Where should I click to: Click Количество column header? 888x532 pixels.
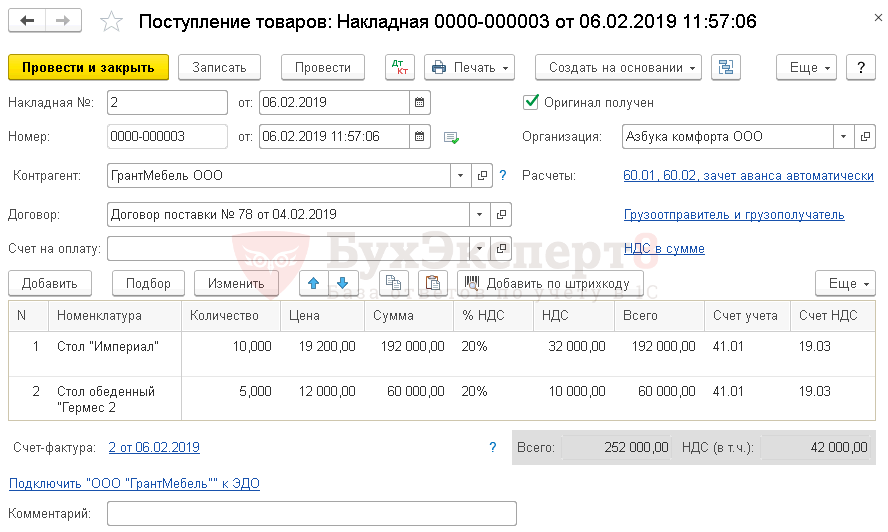pyautogui.click(x=230, y=316)
